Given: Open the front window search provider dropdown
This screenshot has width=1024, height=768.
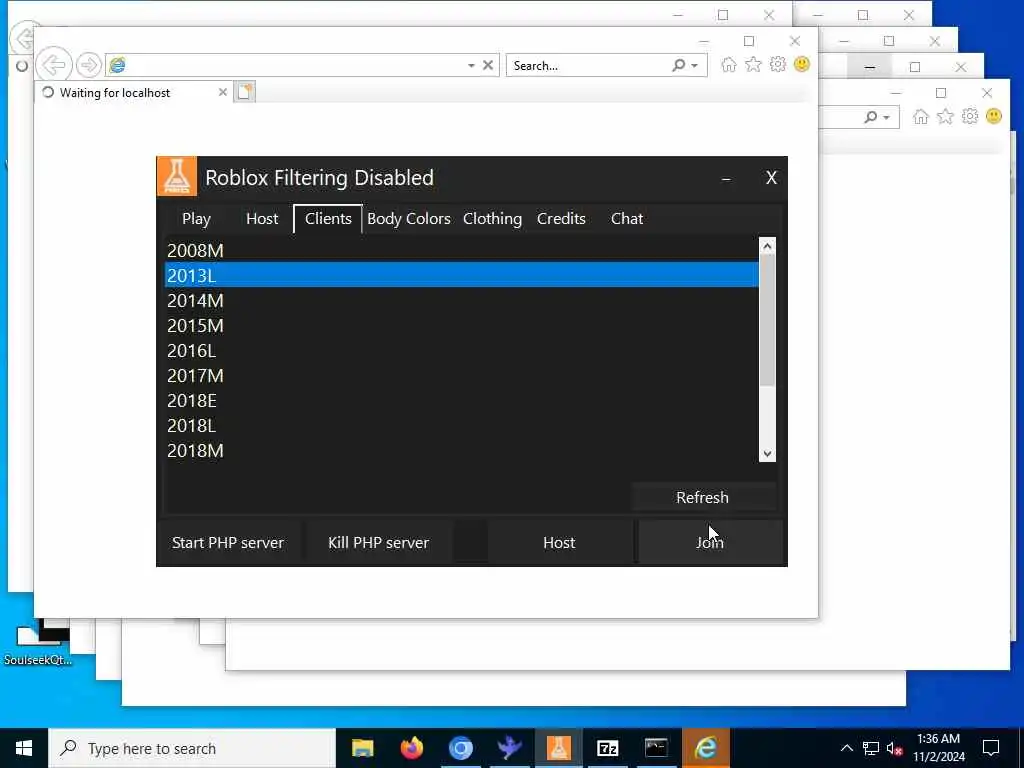Looking at the screenshot, I should (x=695, y=65).
